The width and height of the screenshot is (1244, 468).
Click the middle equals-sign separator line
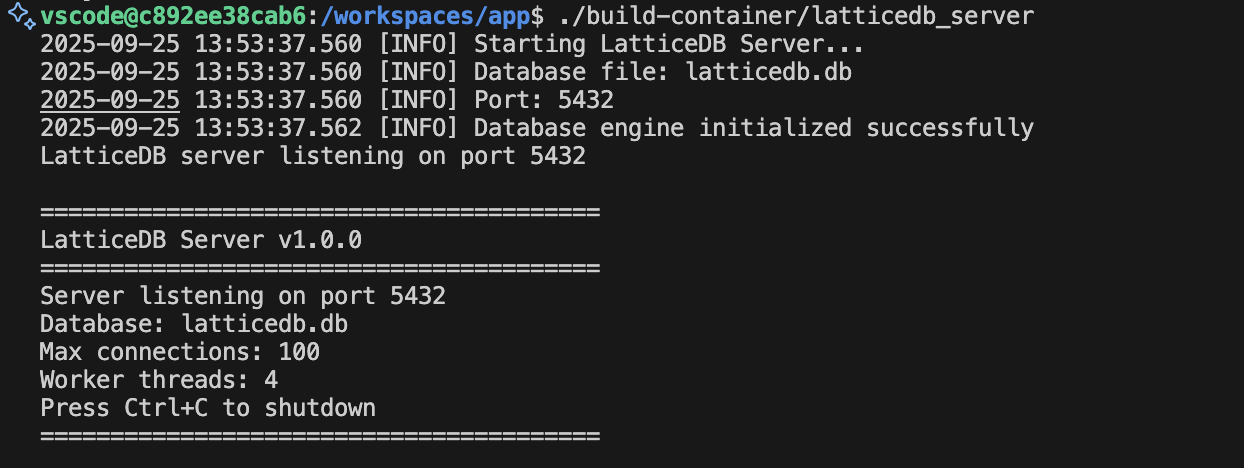pos(320,268)
